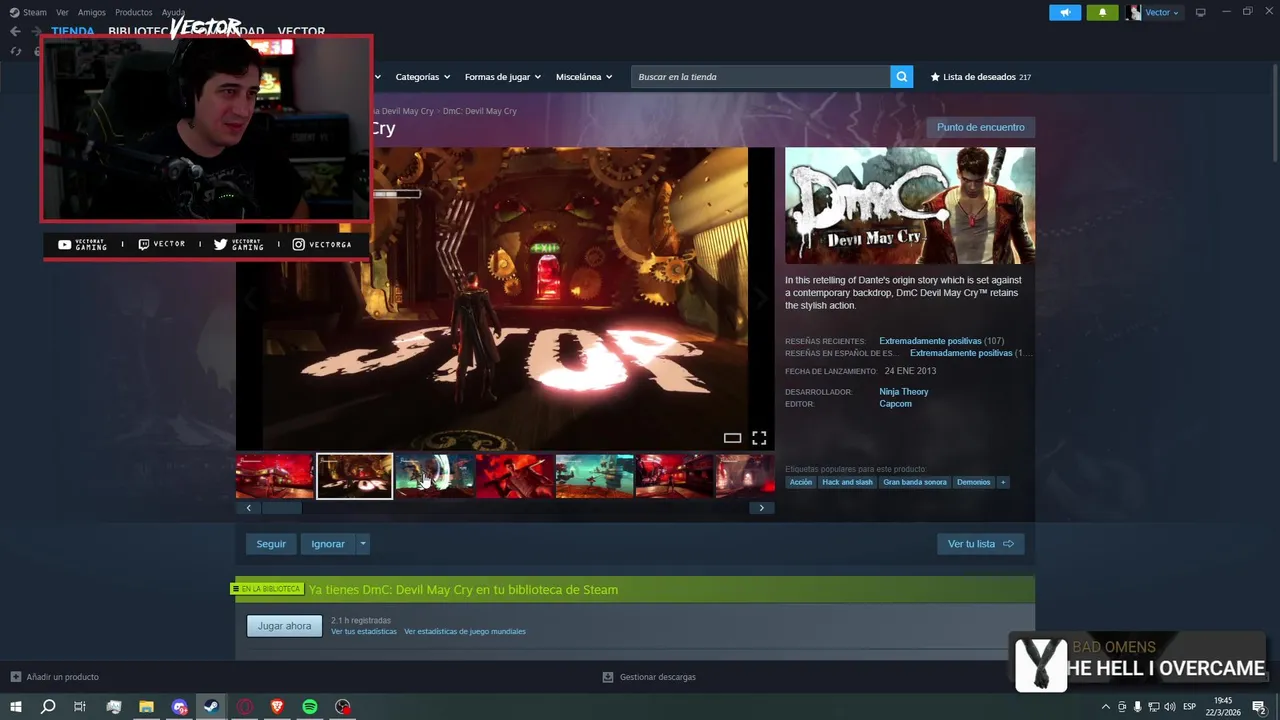This screenshot has height=720, width=1280.
Task: Select the fifth teal screenshot thumbnail
Action: 595,476
